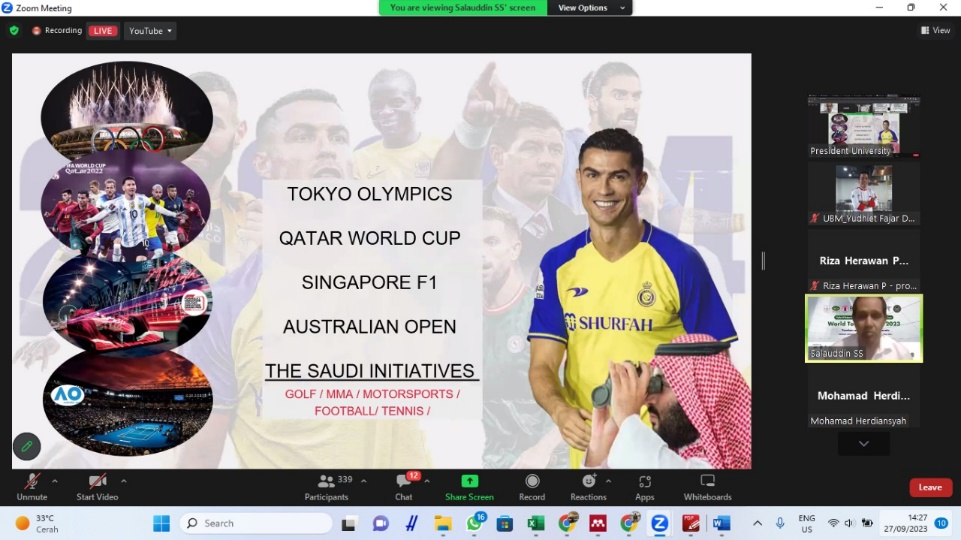Click the red LIVE indicator badge
This screenshot has height=540, width=961.
pyautogui.click(x=103, y=31)
